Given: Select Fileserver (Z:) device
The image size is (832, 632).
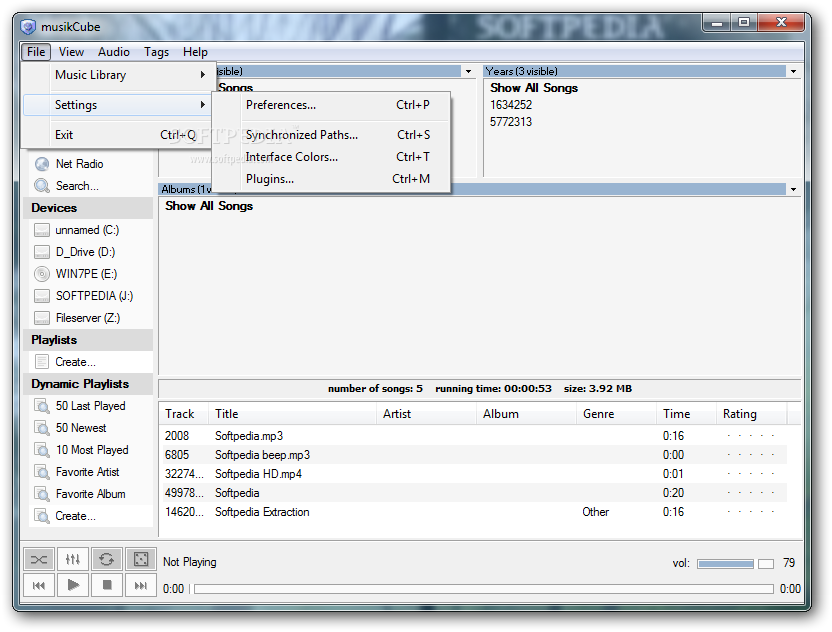Looking at the screenshot, I should (x=88, y=318).
